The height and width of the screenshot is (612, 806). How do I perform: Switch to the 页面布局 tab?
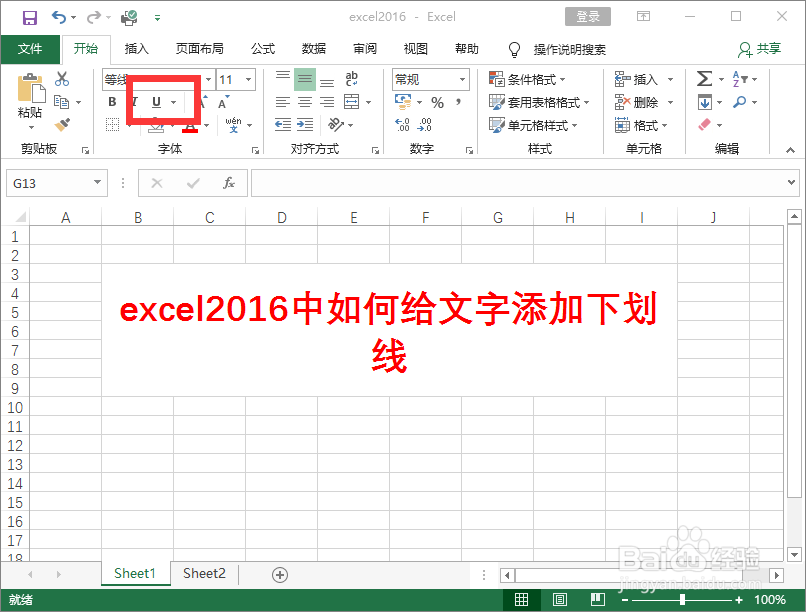[x=199, y=49]
